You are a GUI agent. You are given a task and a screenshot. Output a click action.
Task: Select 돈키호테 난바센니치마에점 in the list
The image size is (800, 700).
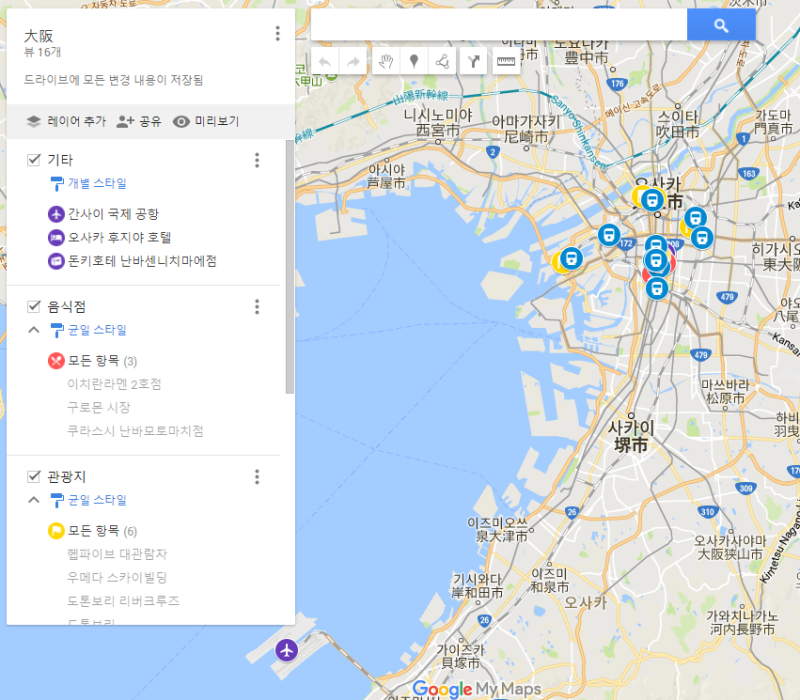coord(142,261)
